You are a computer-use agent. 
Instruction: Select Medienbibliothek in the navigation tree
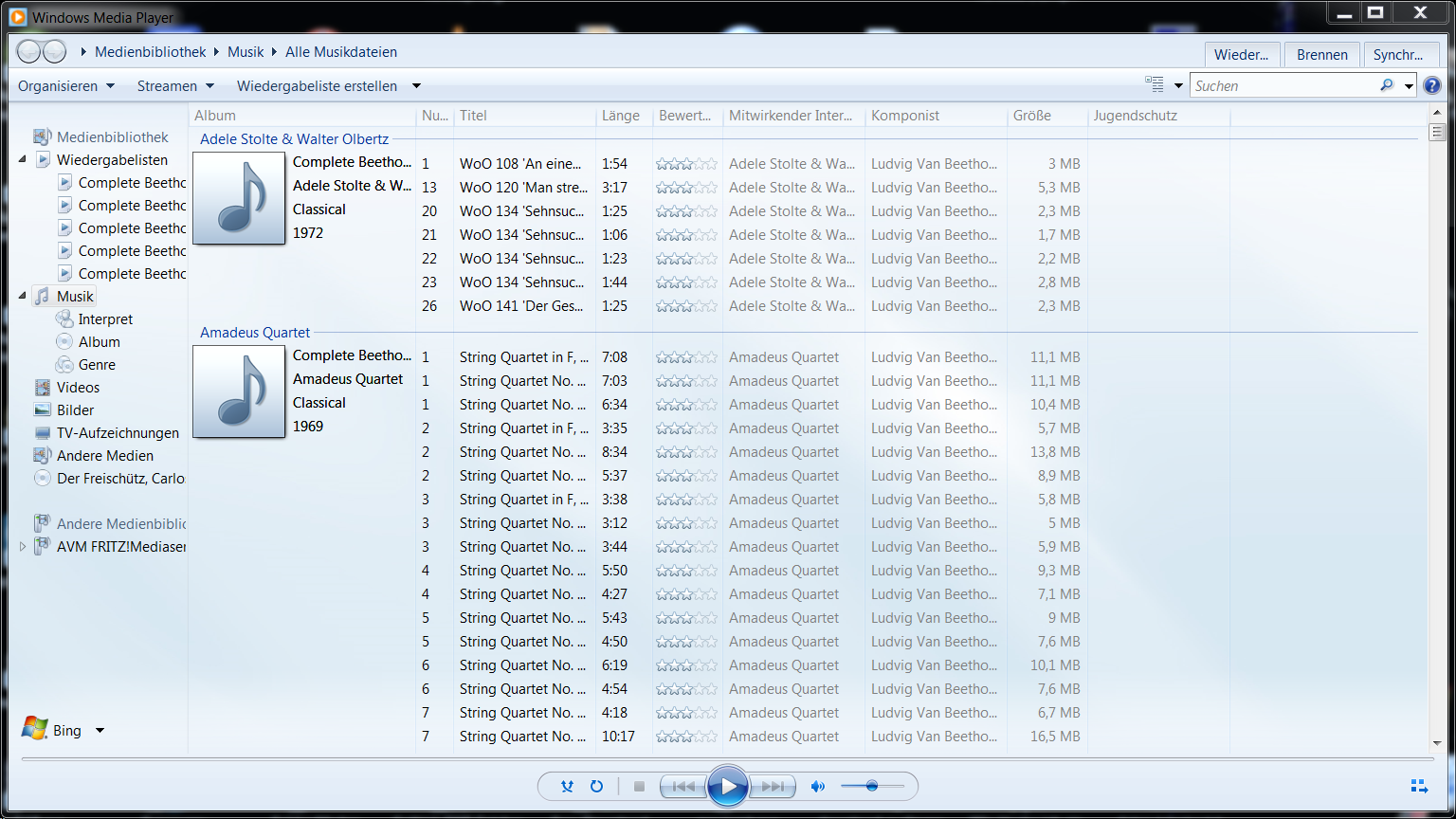tap(112, 137)
